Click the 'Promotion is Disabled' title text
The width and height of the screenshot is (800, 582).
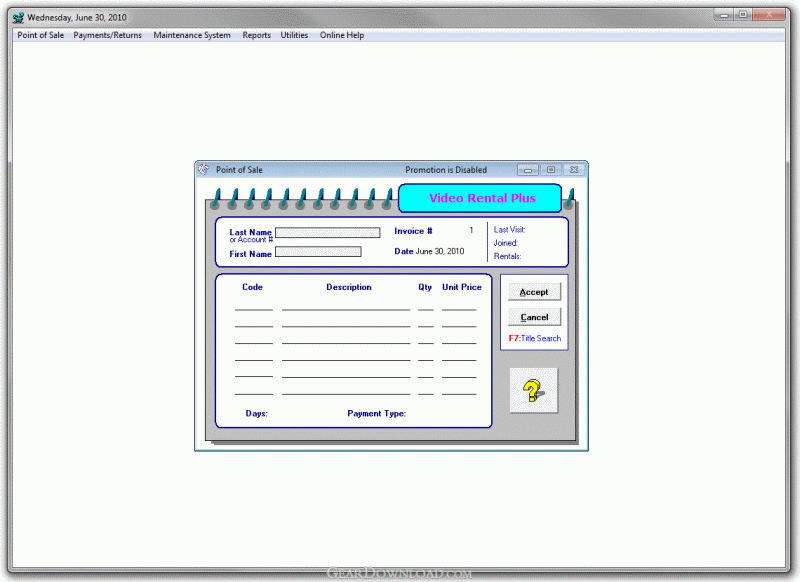(x=446, y=170)
